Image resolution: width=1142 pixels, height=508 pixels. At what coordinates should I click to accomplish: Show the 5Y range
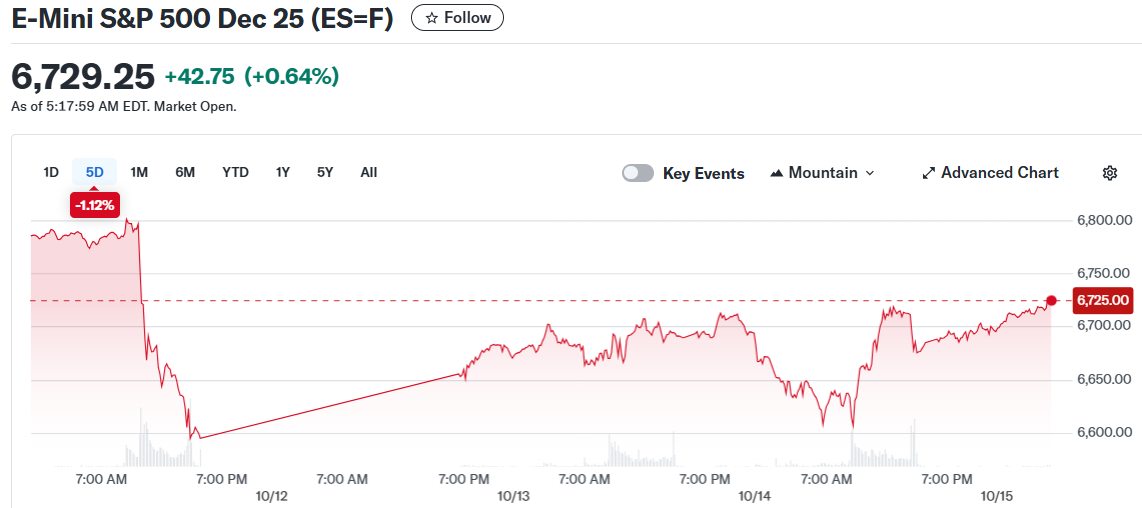pos(325,172)
